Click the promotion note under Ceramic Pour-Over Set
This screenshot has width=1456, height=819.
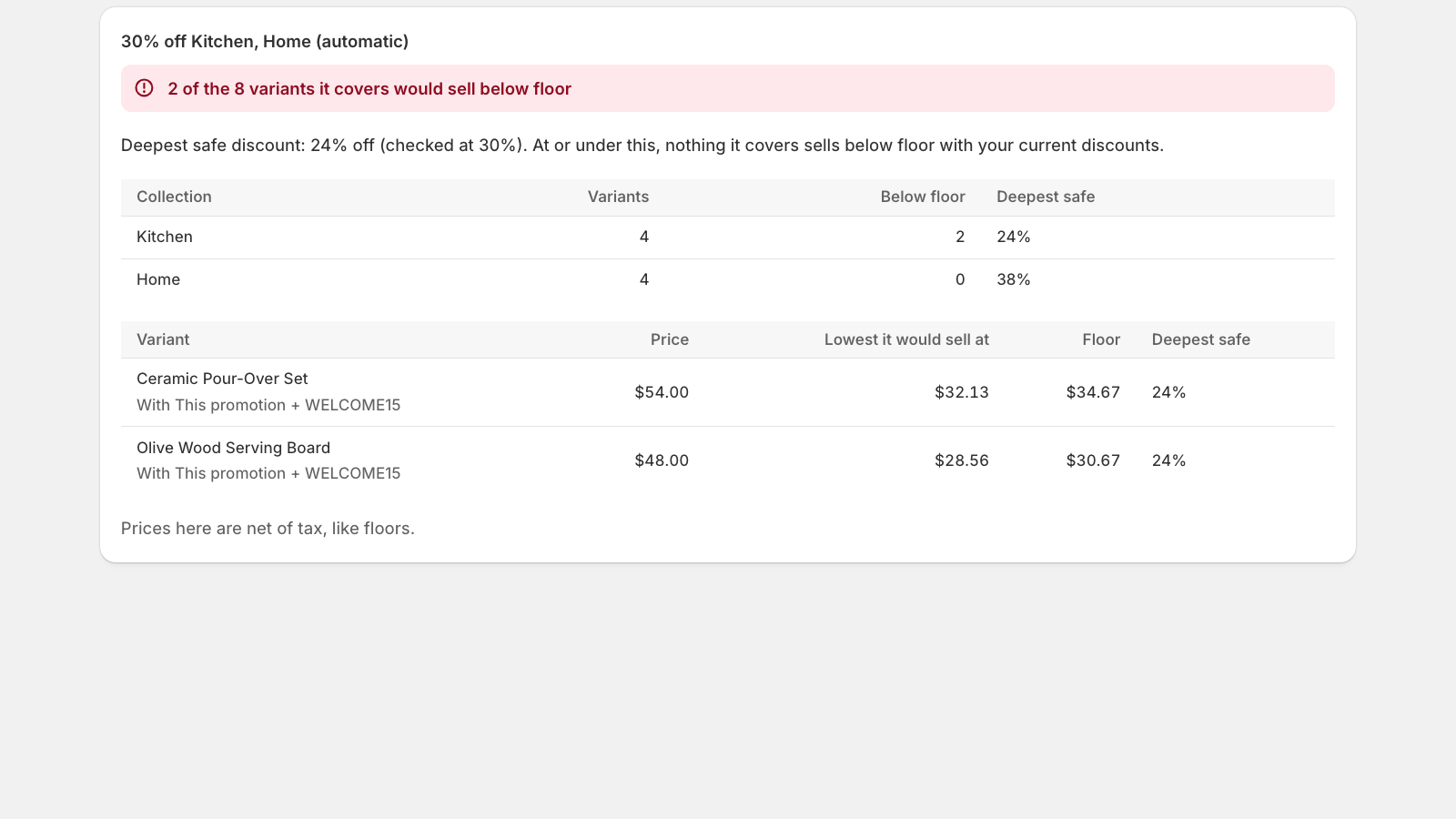(268, 405)
